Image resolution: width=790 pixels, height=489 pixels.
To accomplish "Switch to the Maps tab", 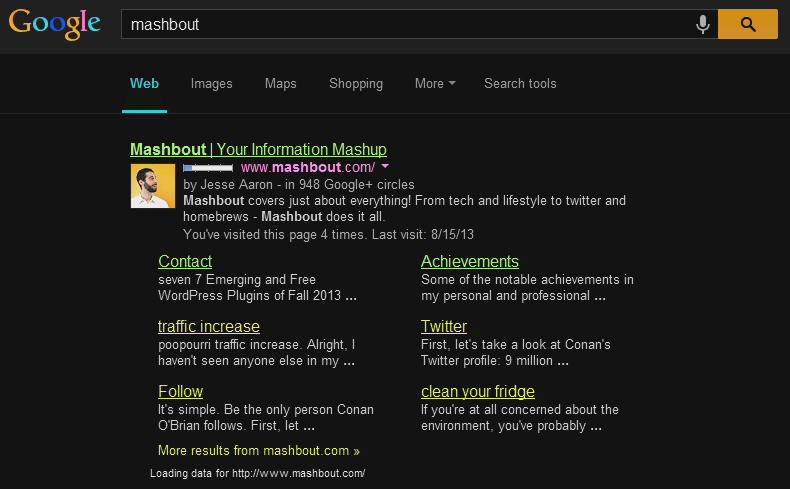I will pos(281,84).
